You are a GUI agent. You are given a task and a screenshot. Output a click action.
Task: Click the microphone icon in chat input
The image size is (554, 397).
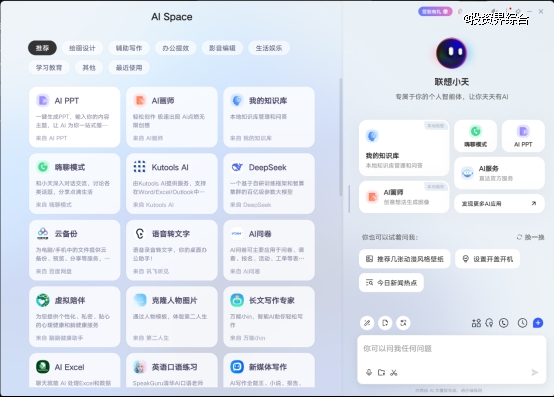pyautogui.click(x=369, y=372)
